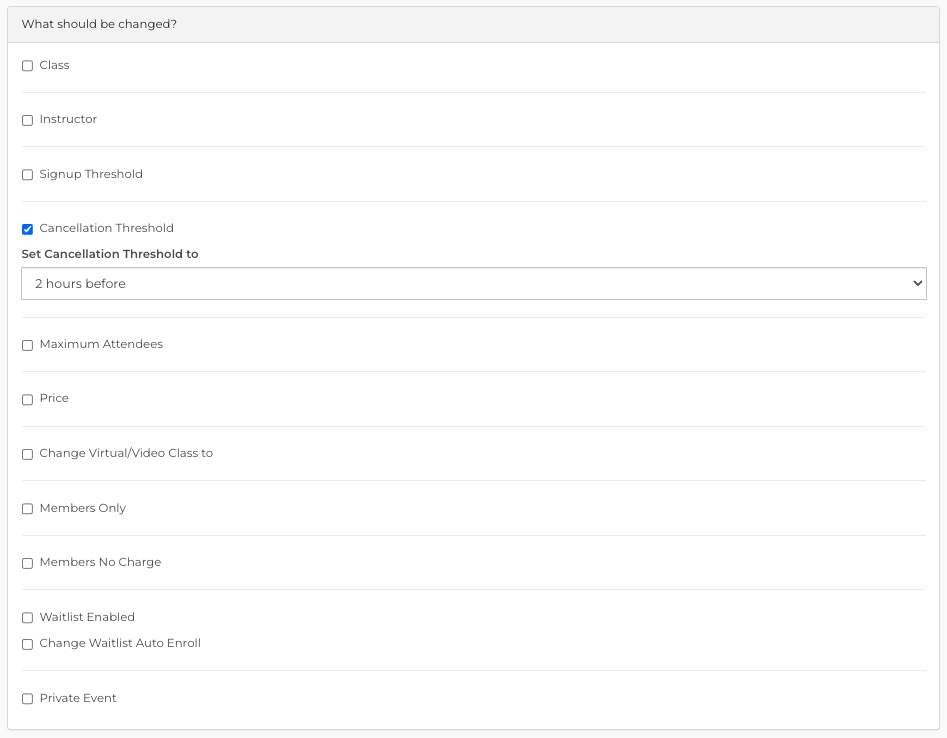Tick the Private Event checkbox
The height and width of the screenshot is (738, 947).
click(27, 699)
